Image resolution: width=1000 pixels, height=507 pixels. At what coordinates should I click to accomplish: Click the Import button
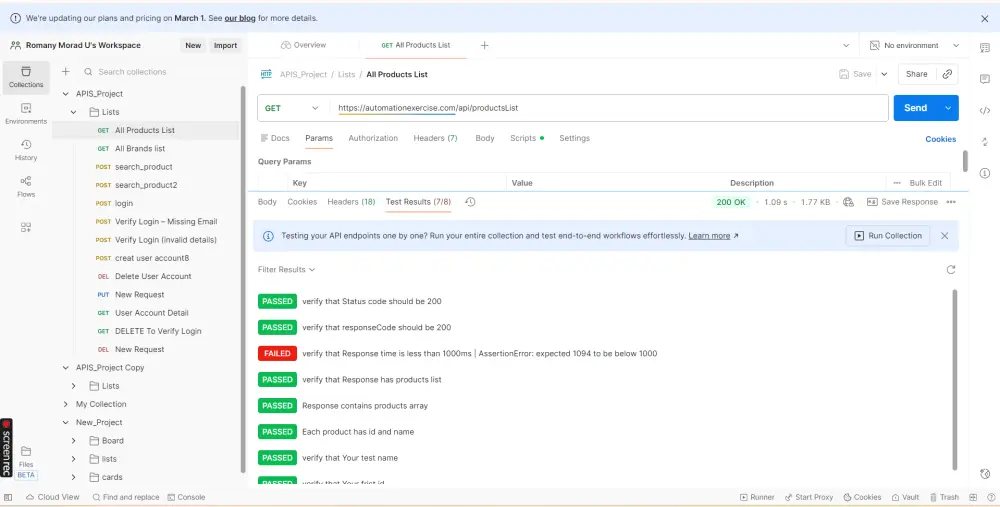[x=225, y=46]
